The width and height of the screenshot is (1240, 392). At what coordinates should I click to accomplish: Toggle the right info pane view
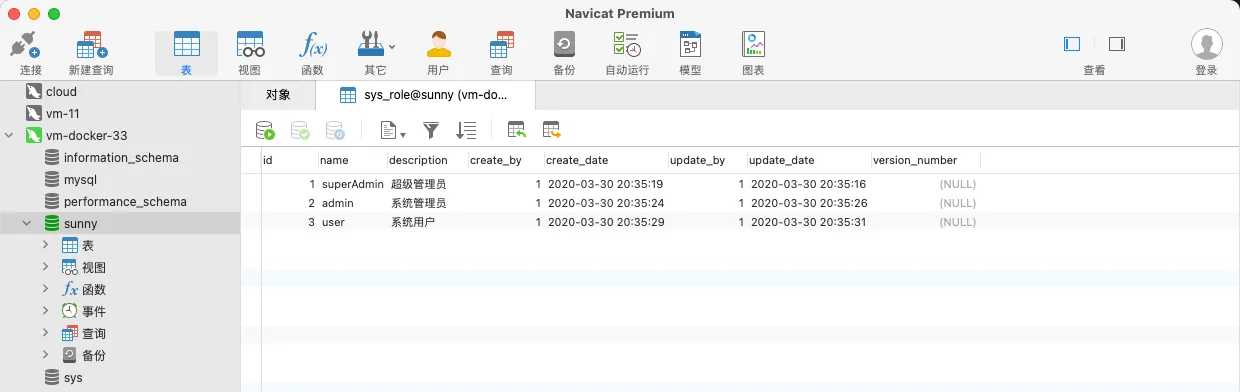pyautogui.click(x=1117, y=44)
